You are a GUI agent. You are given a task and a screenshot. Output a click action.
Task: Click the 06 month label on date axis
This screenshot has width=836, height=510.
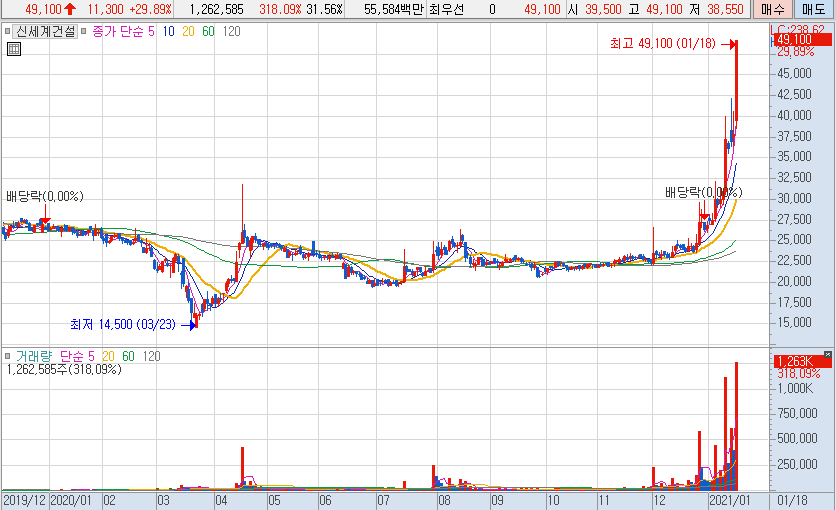click(325, 501)
